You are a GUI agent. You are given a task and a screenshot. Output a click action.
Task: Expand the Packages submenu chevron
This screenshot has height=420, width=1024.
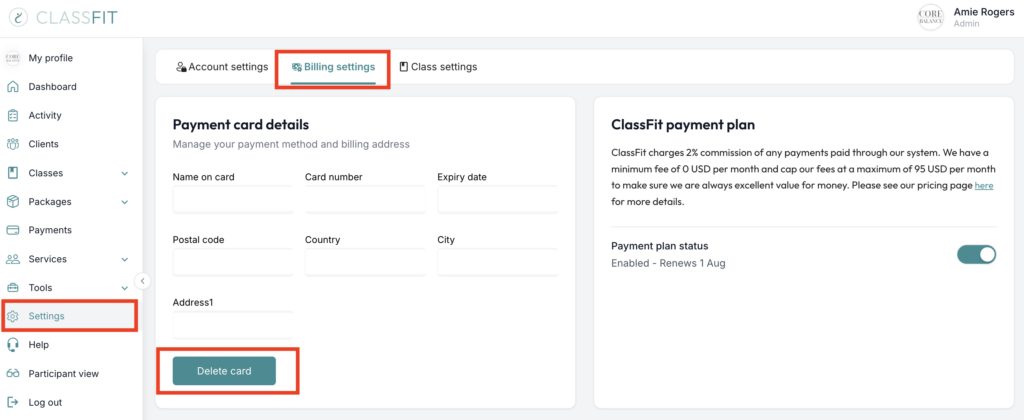125,202
